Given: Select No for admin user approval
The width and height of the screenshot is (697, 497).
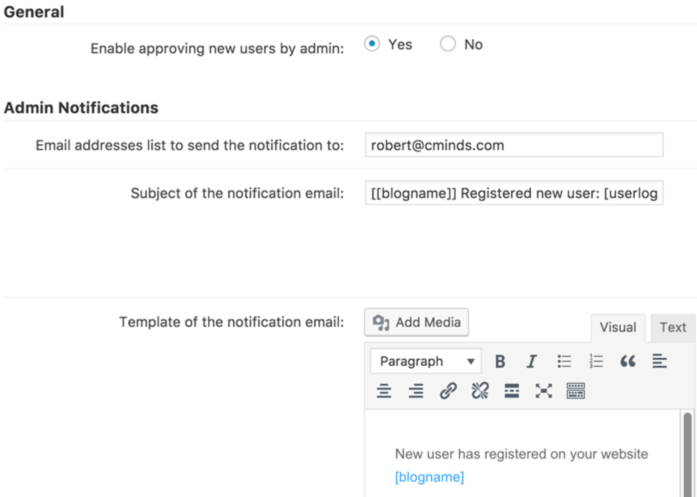Looking at the screenshot, I should pyautogui.click(x=448, y=45).
